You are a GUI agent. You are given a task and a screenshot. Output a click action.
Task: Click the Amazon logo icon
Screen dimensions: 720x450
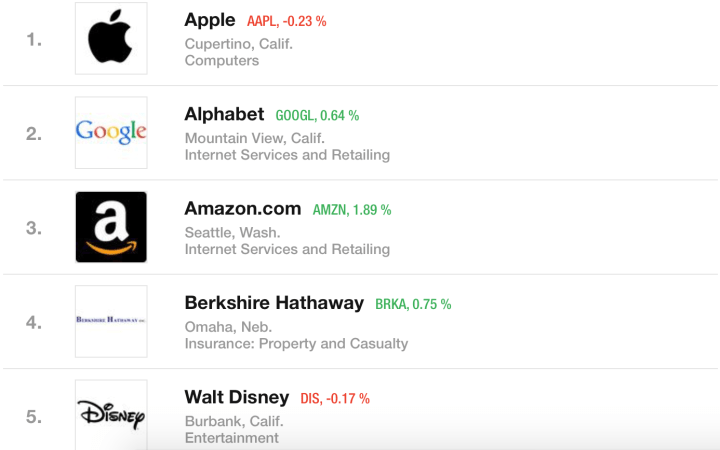coord(111,227)
